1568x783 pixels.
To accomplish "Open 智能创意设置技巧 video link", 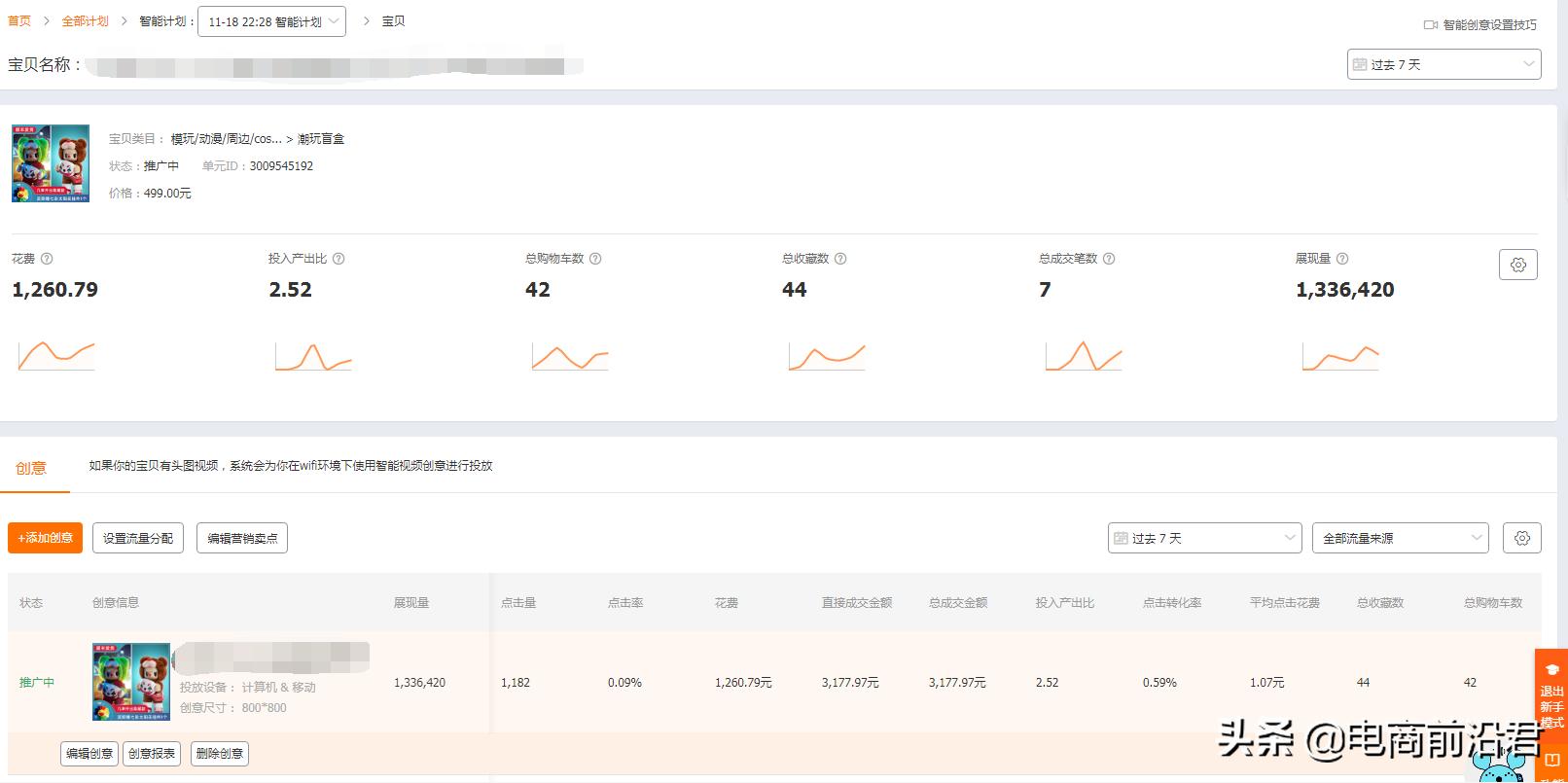I will pos(1489,25).
